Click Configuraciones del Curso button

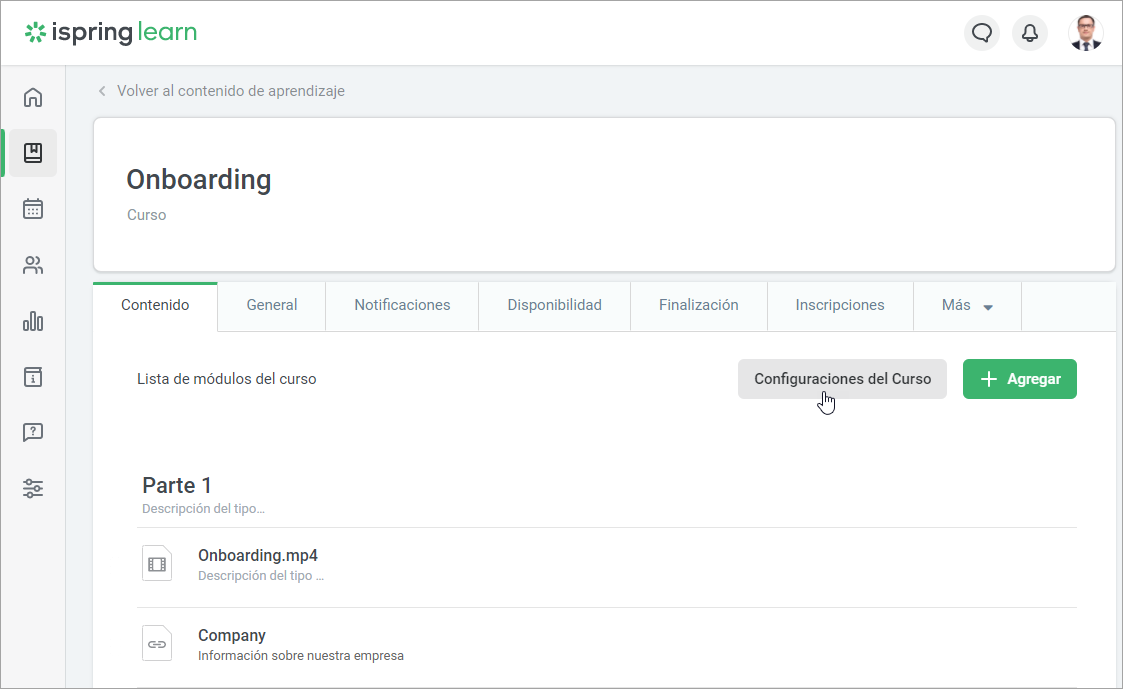[842, 379]
